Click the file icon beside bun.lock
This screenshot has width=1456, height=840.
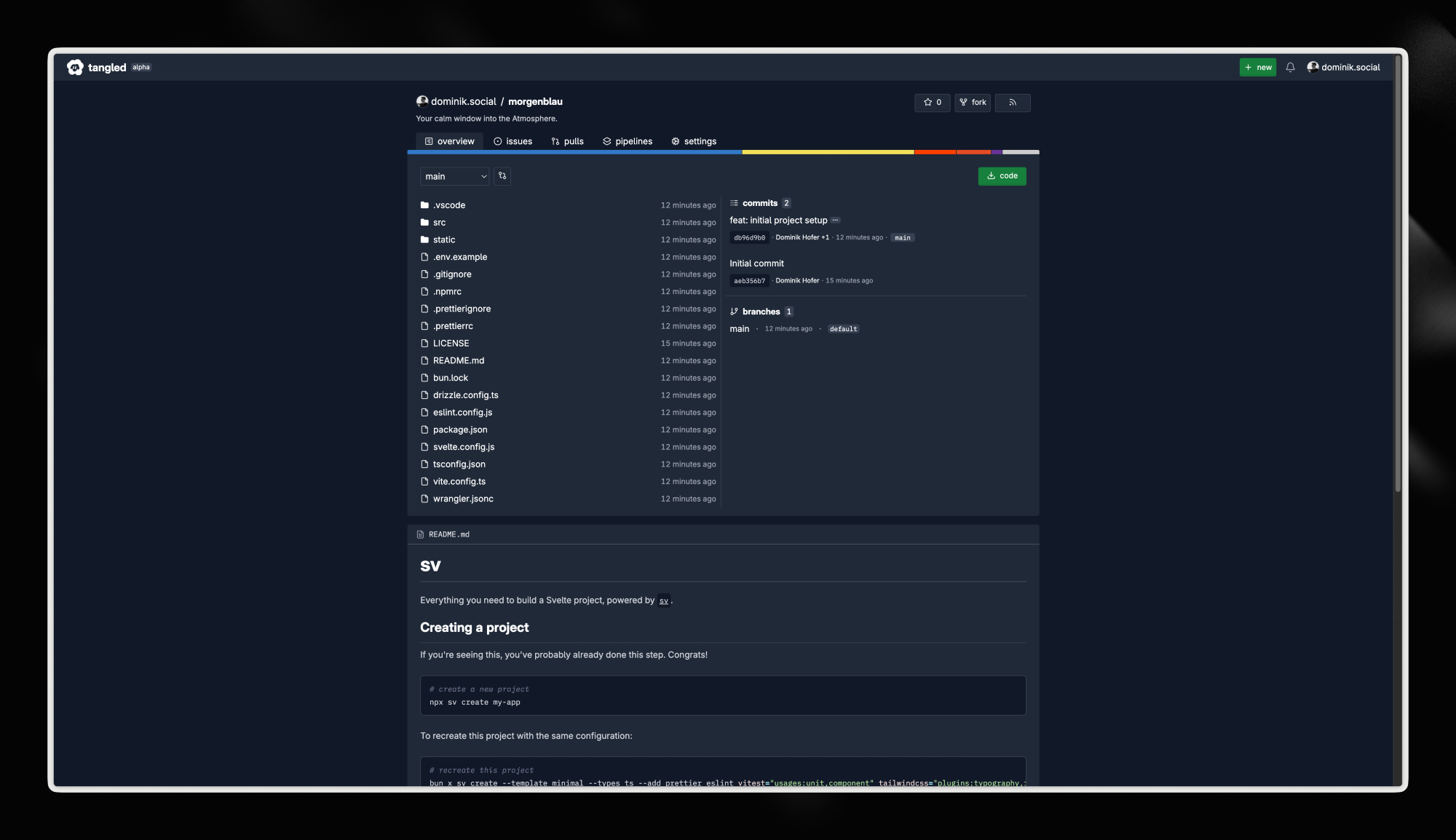[424, 379]
